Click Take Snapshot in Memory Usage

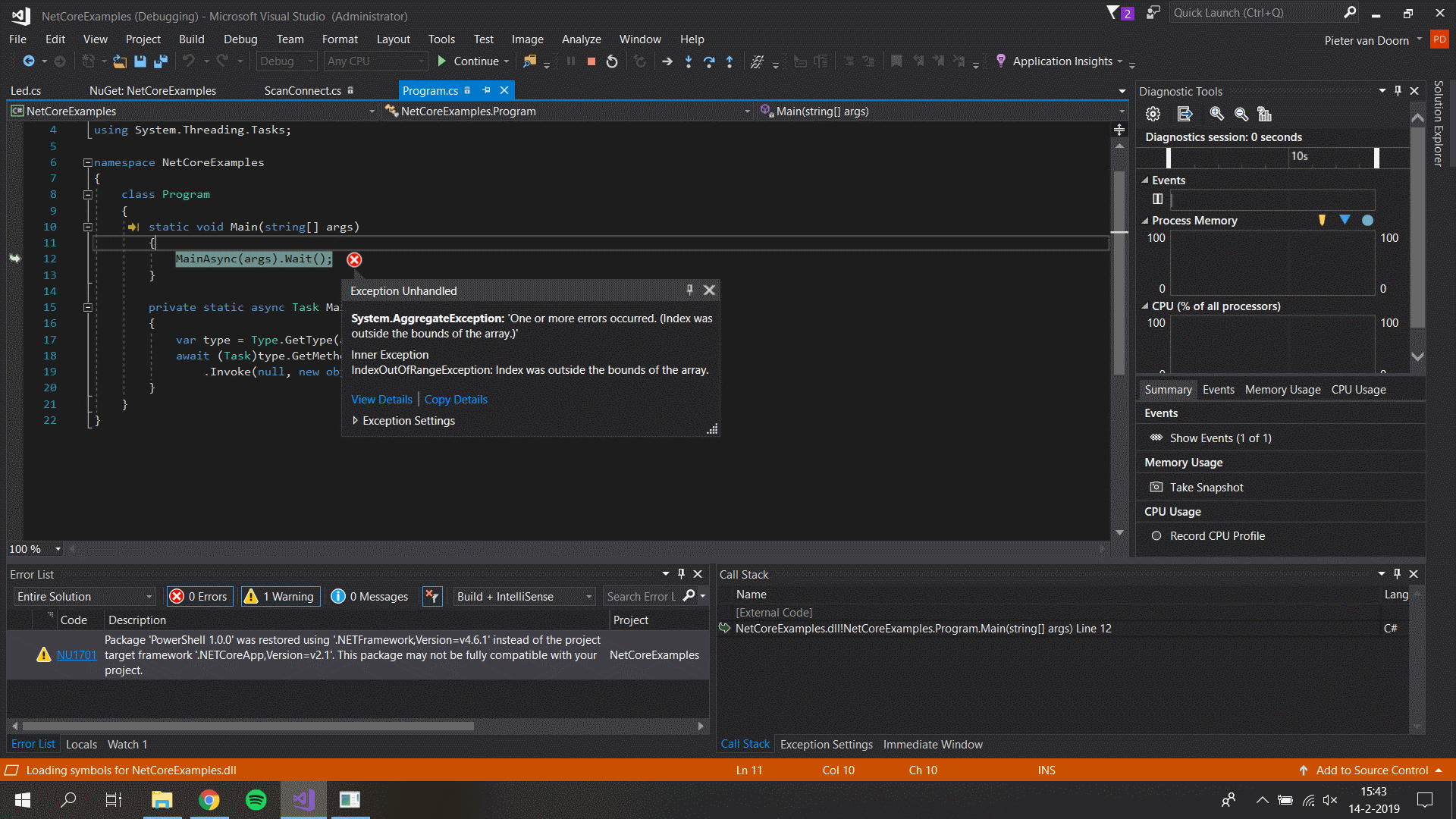(x=1207, y=488)
